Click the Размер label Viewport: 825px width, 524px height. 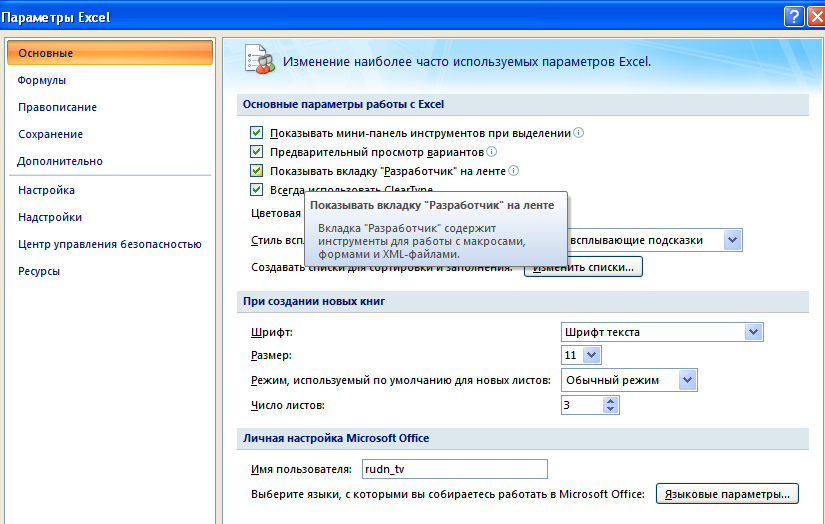click(271, 355)
